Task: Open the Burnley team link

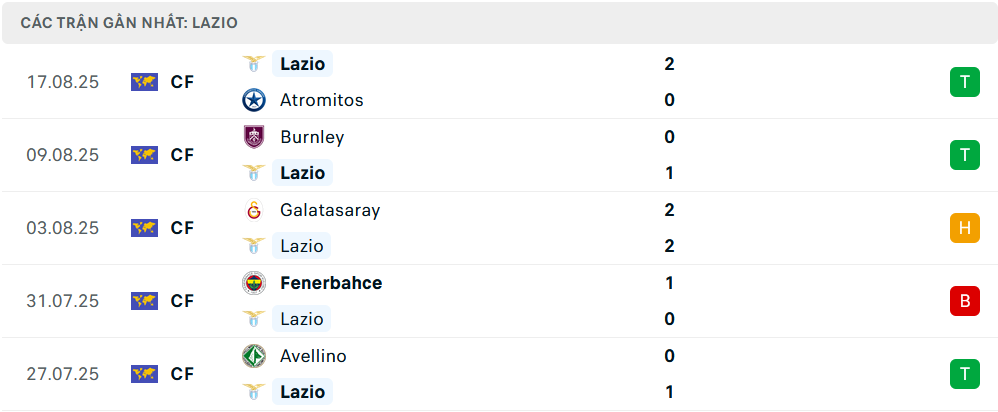Action: (312, 137)
